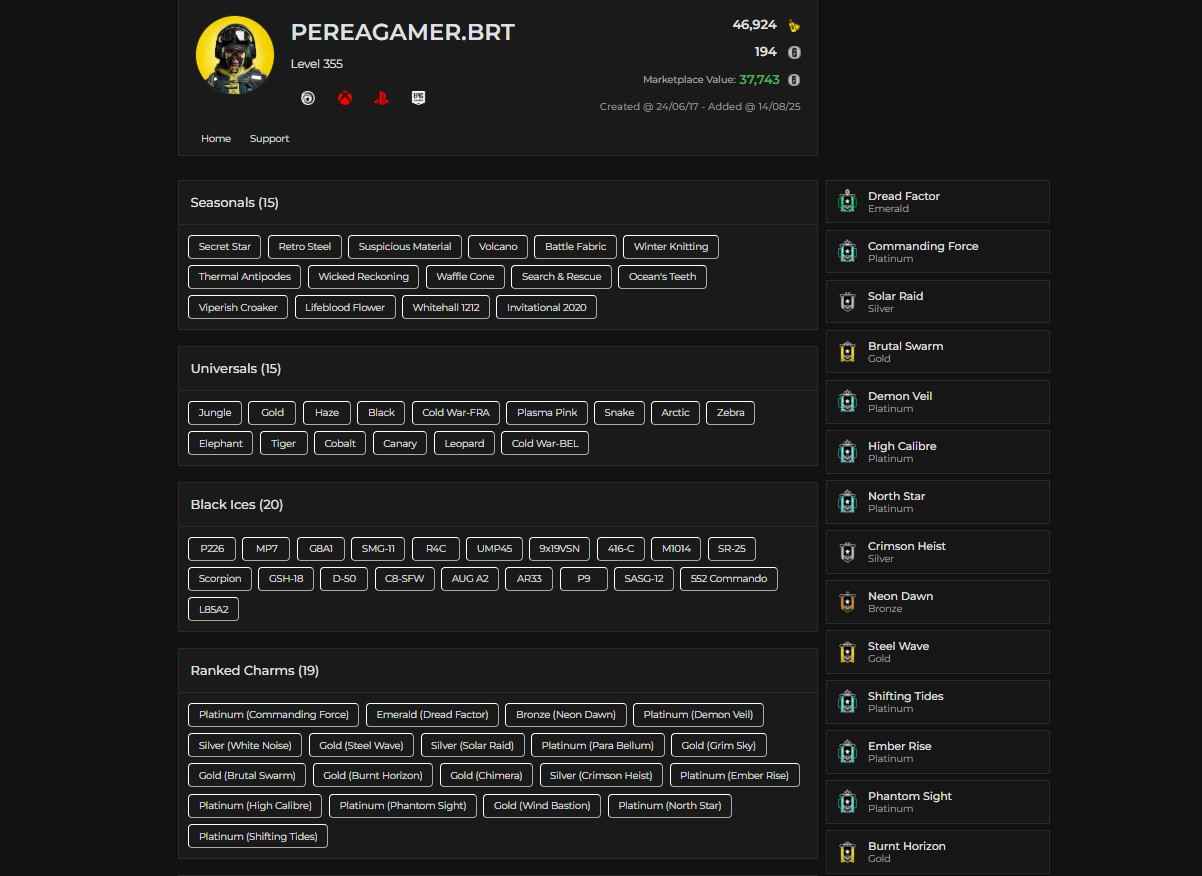
Task: Select the Ubisoft platform icon
Action: click(x=308, y=98)
